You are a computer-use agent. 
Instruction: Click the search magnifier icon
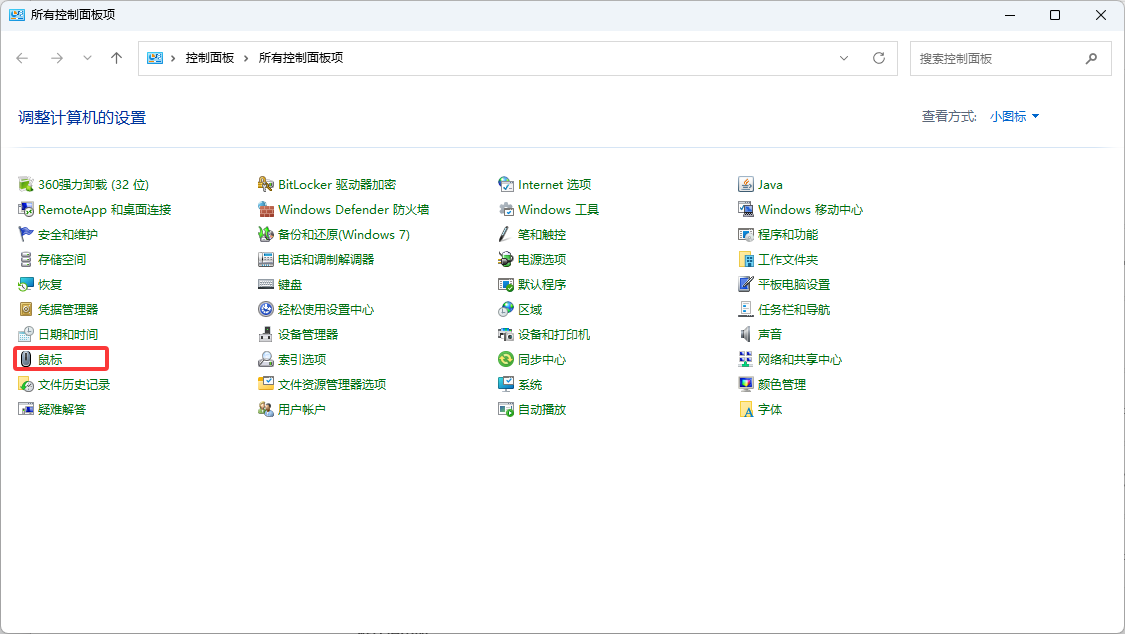1091,59
